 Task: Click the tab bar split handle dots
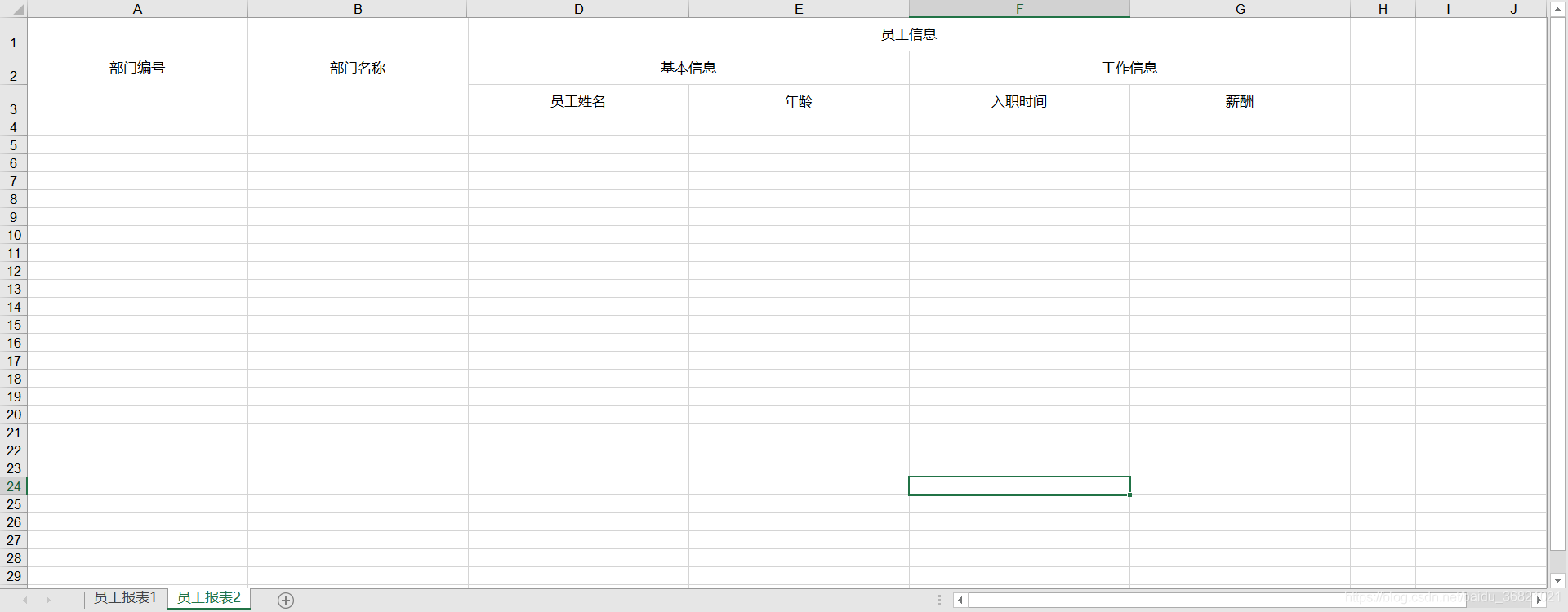pyautogui.click(x=939, y=600)
